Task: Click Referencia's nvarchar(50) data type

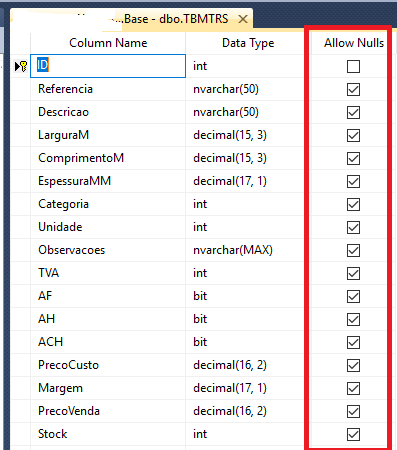Action: point(245,89)
